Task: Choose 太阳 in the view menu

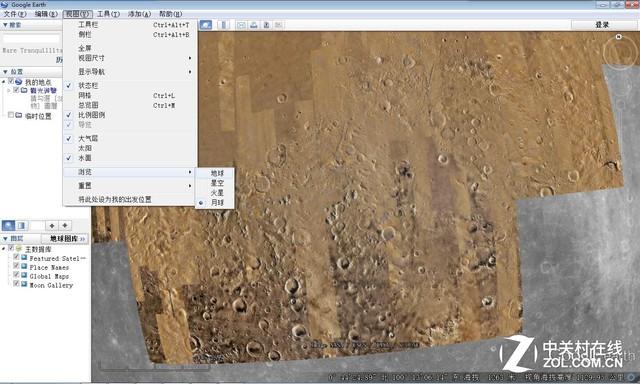Action: click(130, 148)
